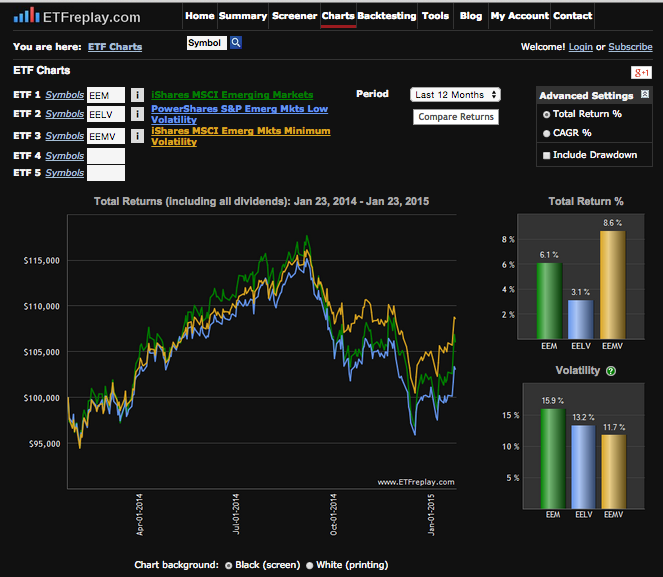Open iShares MSCI Emerging Markets link
The height and width of the screenshot is (577, 663).
232,95
